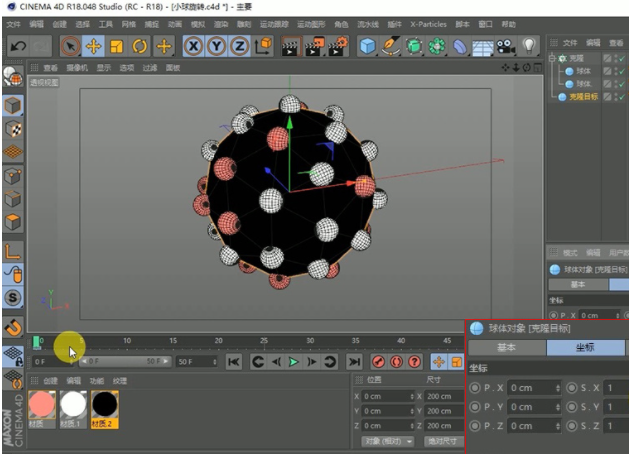The width and height of the screenshot is (629, 454).
Task: Step to the next frame
Action: click(x=312, y=362)
